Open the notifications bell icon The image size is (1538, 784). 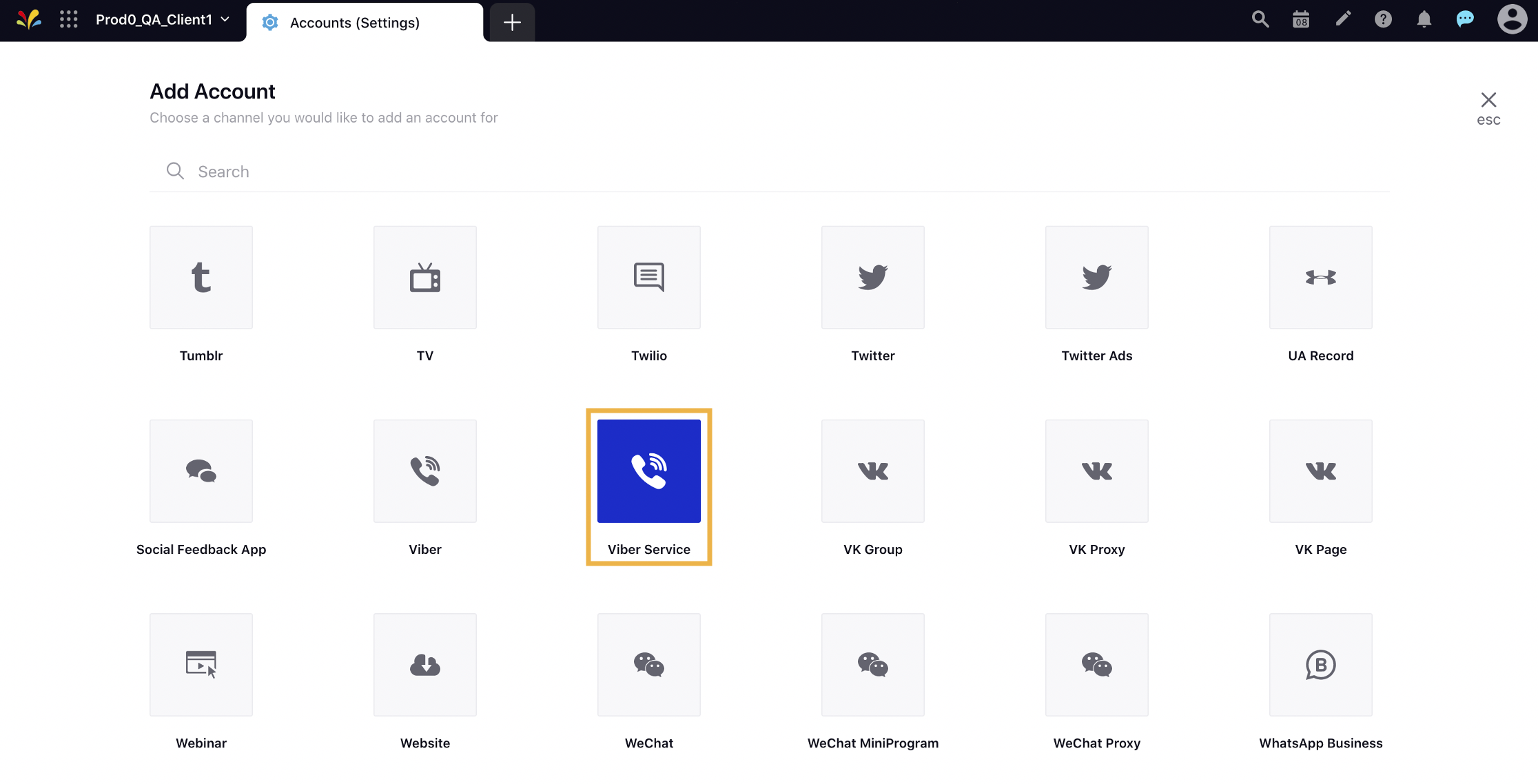tap(1424, 19)
